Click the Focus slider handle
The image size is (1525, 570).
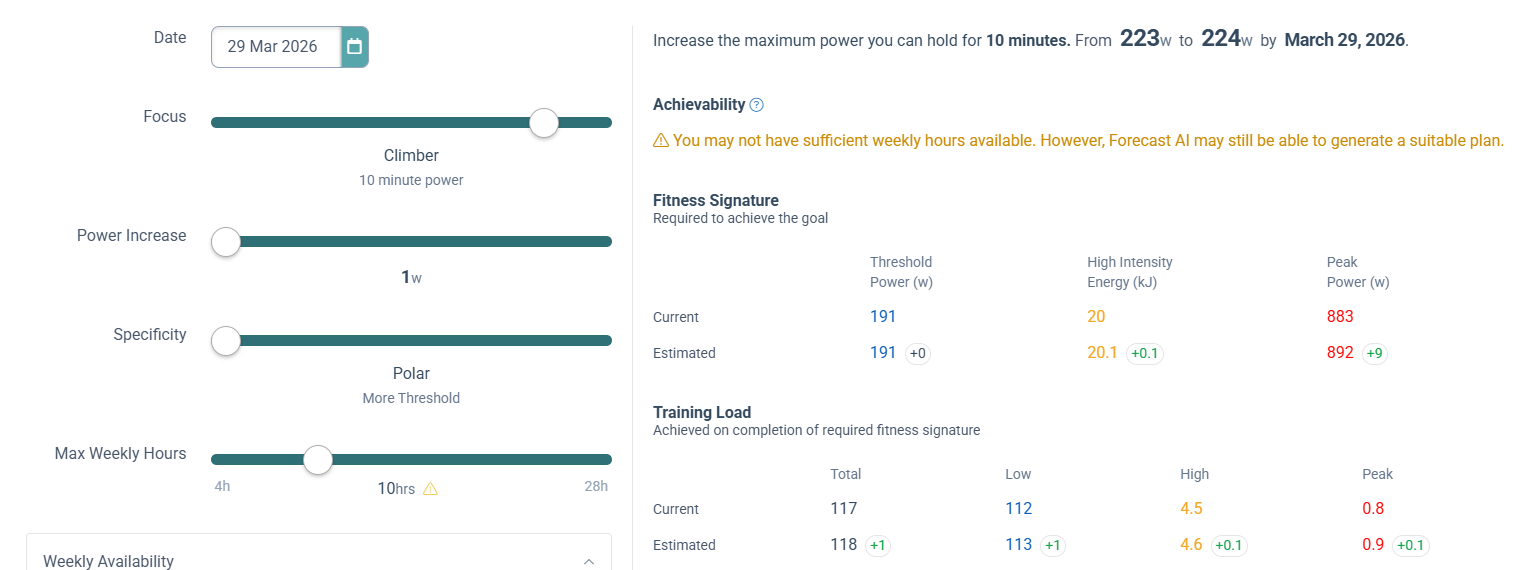544,123
